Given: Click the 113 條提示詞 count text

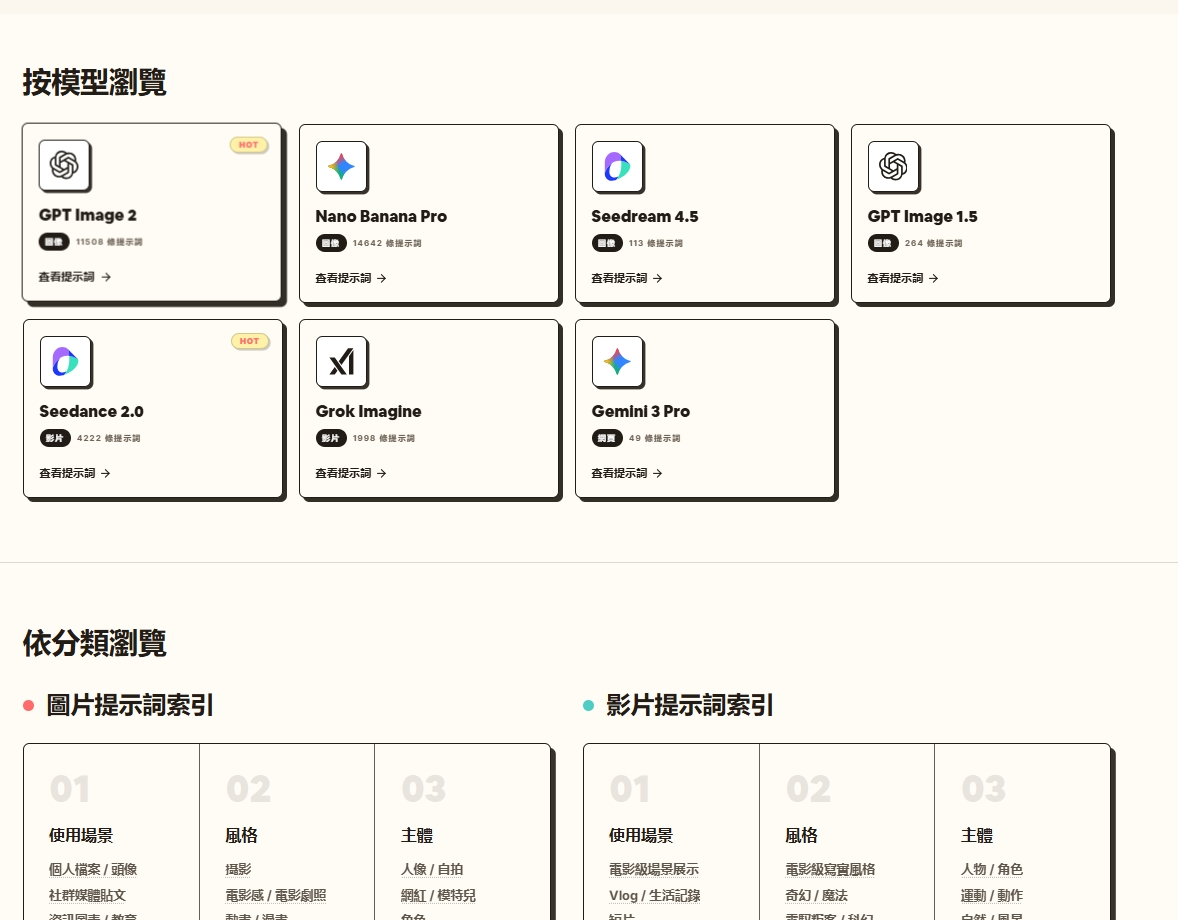Looking at the screenshot, I should click(656, 243).
